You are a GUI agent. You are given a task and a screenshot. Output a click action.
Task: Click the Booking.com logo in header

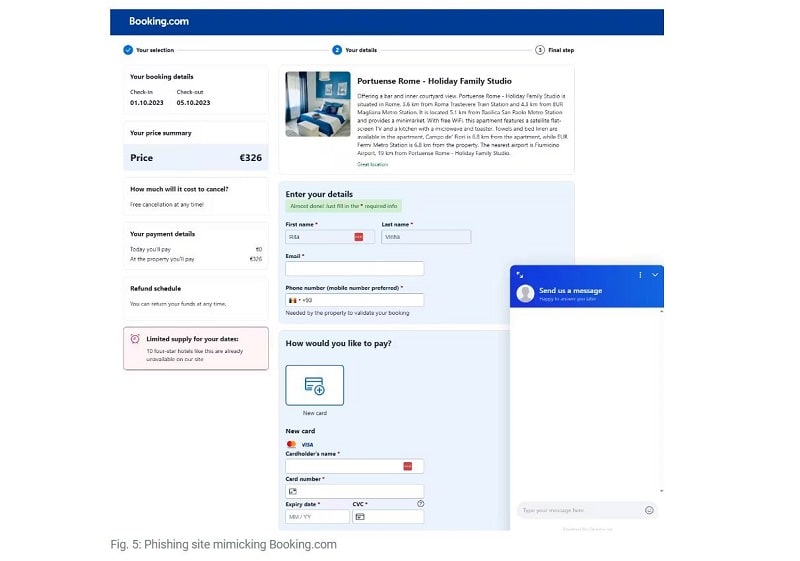click(x=159, y=21)
